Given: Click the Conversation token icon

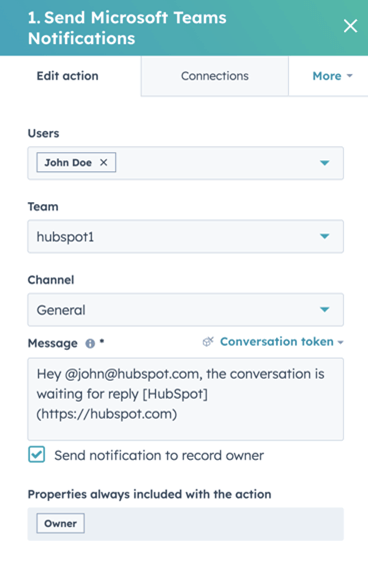Looking at the screenshot, I should [208, 341].
